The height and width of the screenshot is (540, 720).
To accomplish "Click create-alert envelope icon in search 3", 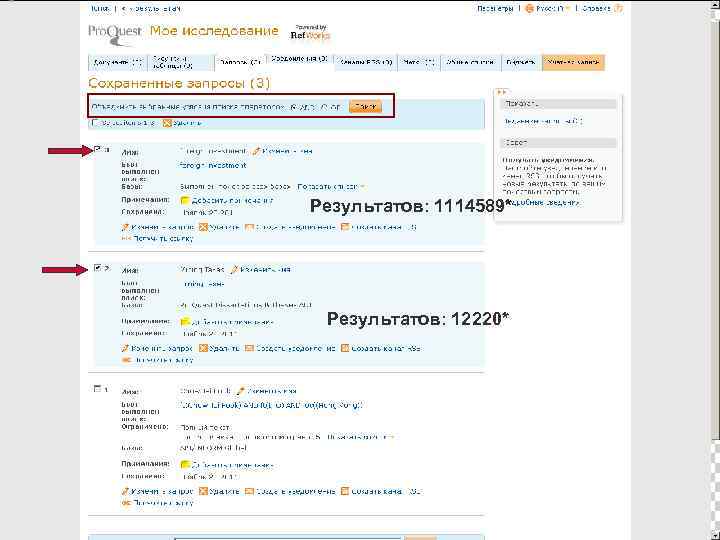I will 249,227.
